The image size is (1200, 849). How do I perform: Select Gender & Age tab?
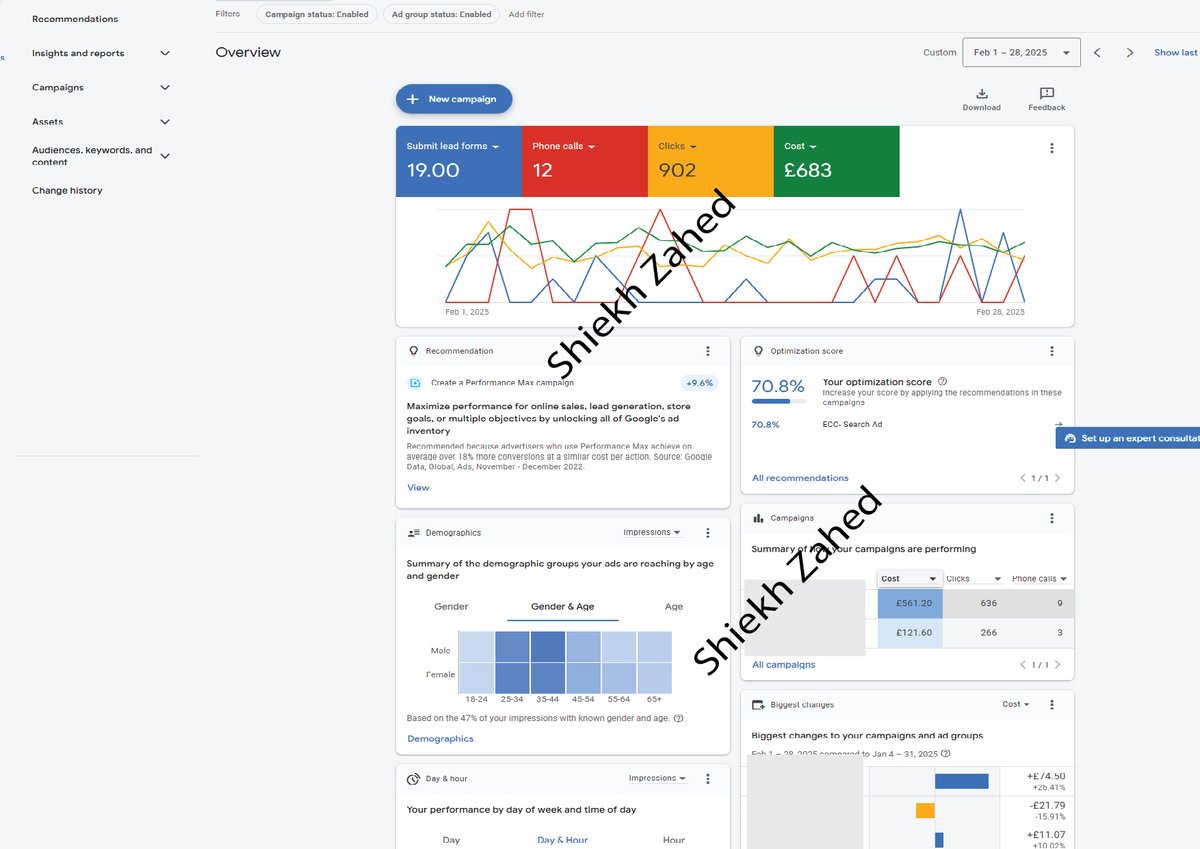[x=562, y=607]
